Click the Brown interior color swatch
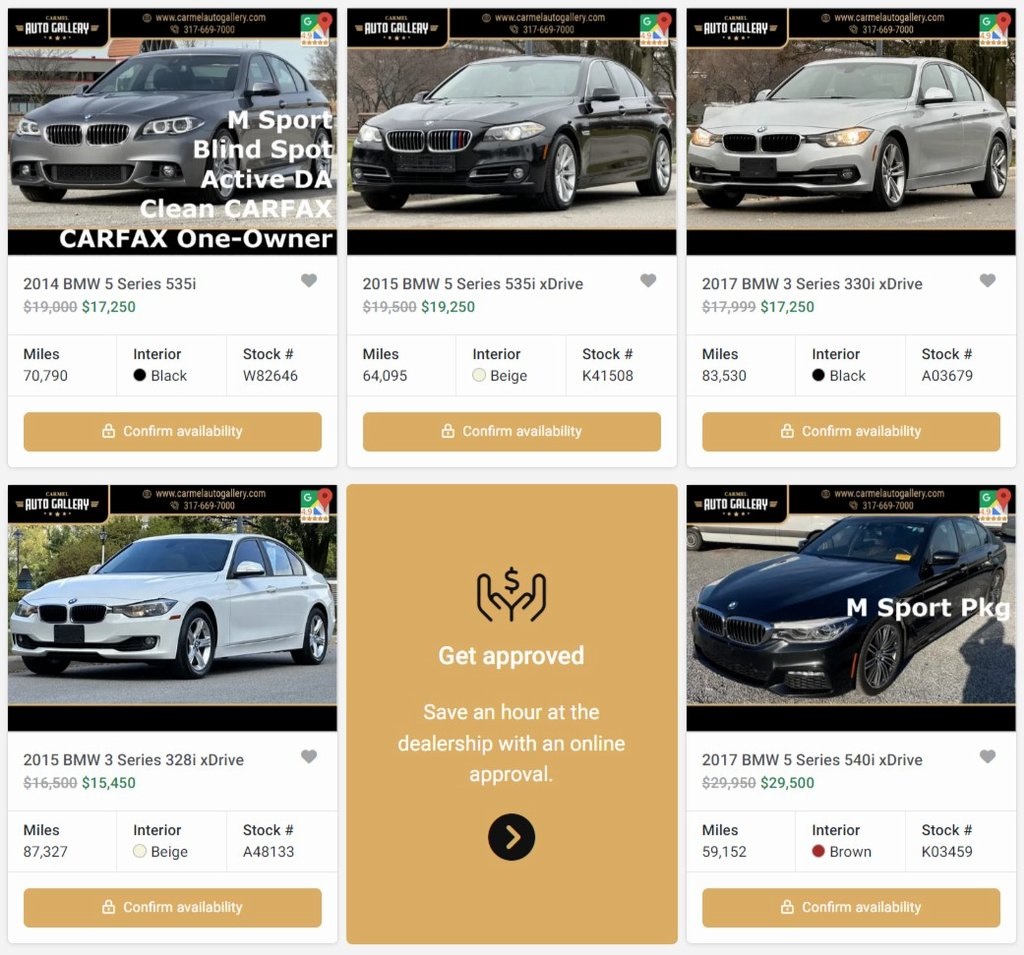Image resolution: width=1024 pixels, height=955 pixels. tap(818, 850)
